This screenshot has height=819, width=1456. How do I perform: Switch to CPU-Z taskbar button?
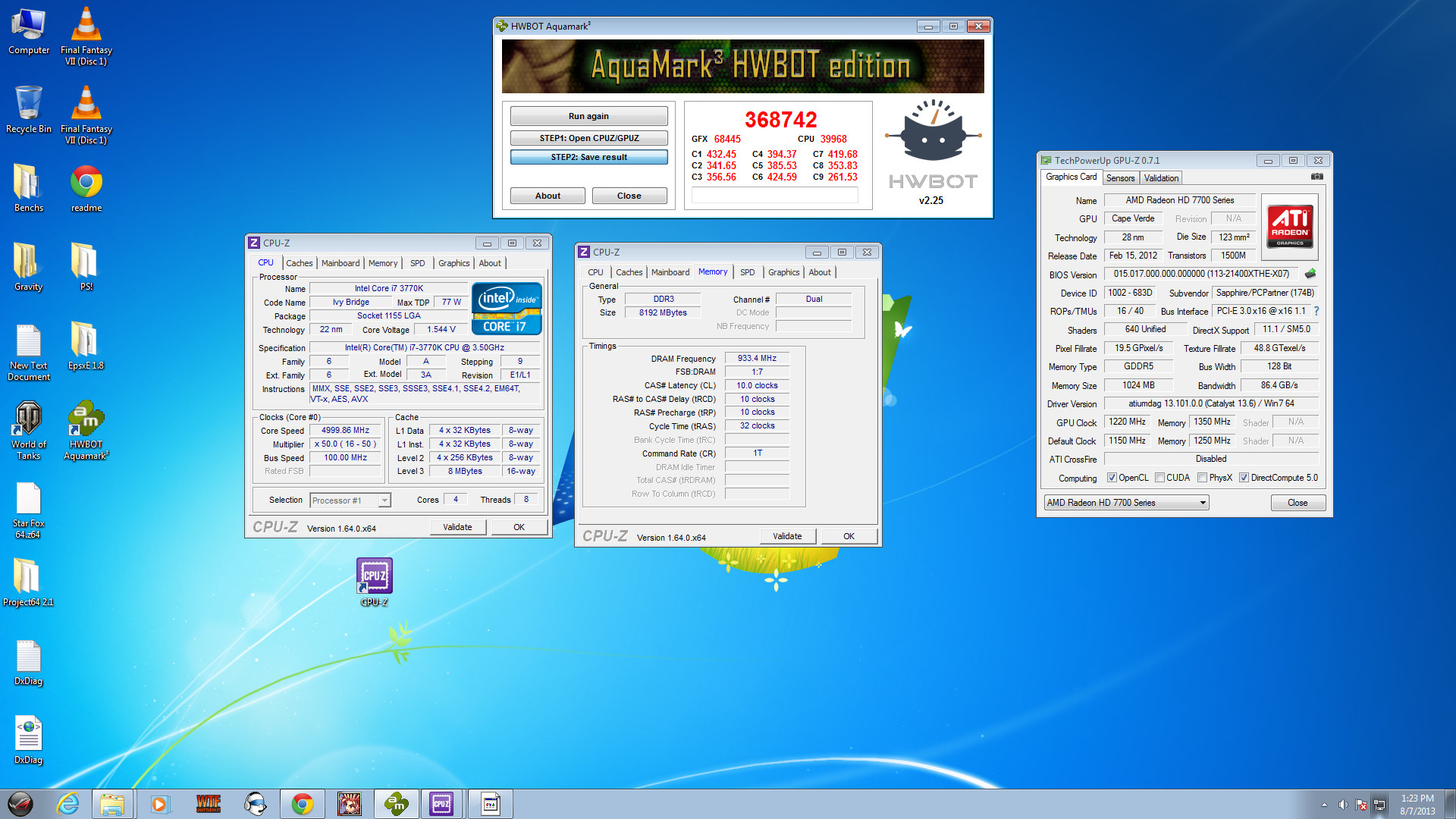tap(442, 804)
